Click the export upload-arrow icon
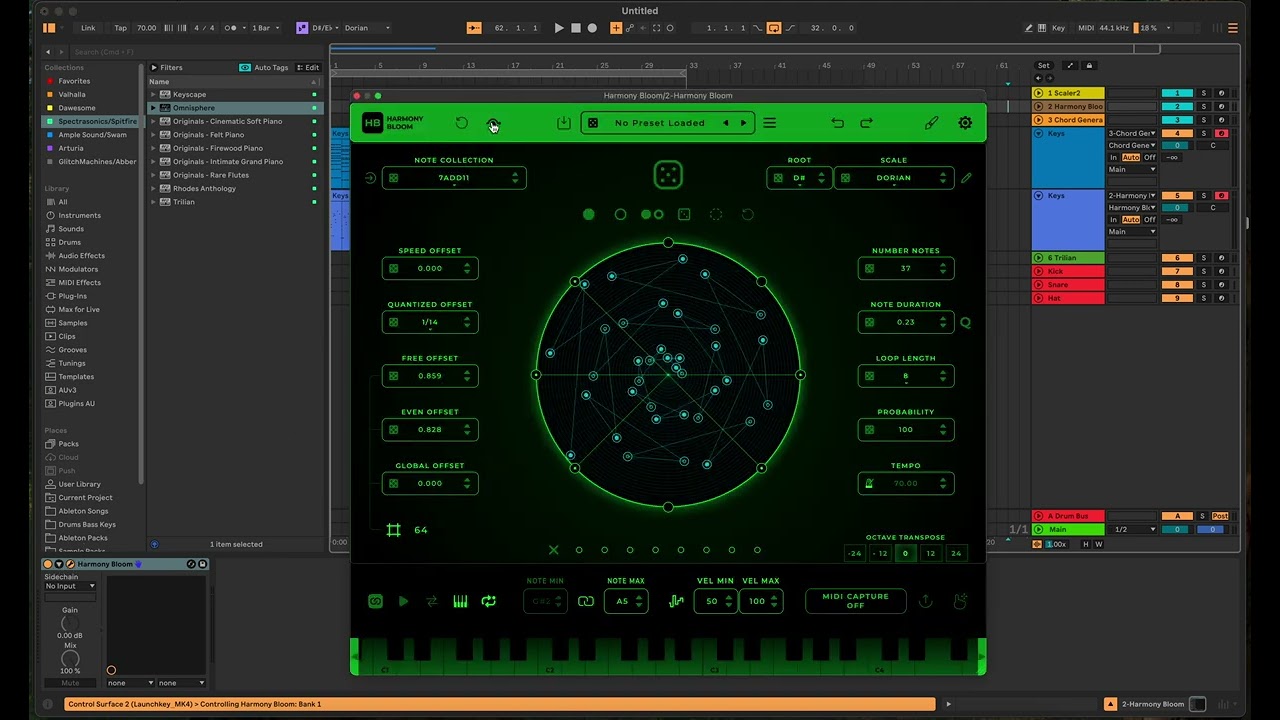 pyautogui.click(x=926, y=601)
